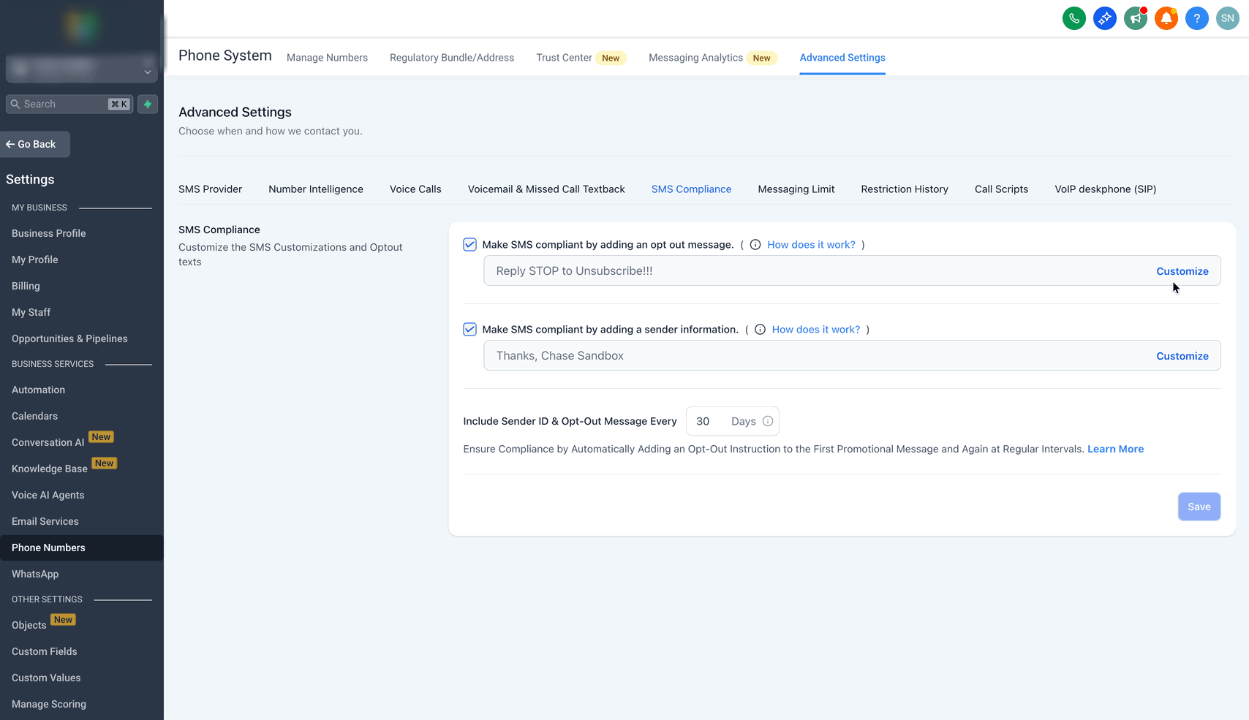Open the Messaging Limit sub-tab
The image size is (1249, 720).
796,189
